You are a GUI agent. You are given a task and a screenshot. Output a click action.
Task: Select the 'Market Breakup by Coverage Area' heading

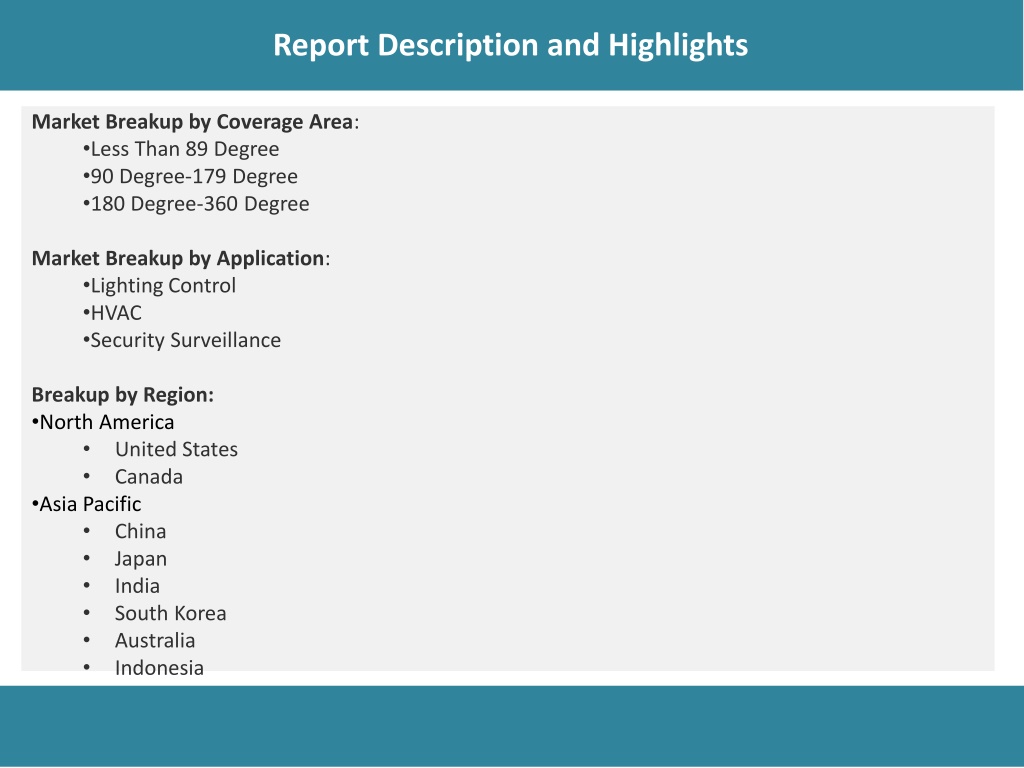[x=193, y=122]
